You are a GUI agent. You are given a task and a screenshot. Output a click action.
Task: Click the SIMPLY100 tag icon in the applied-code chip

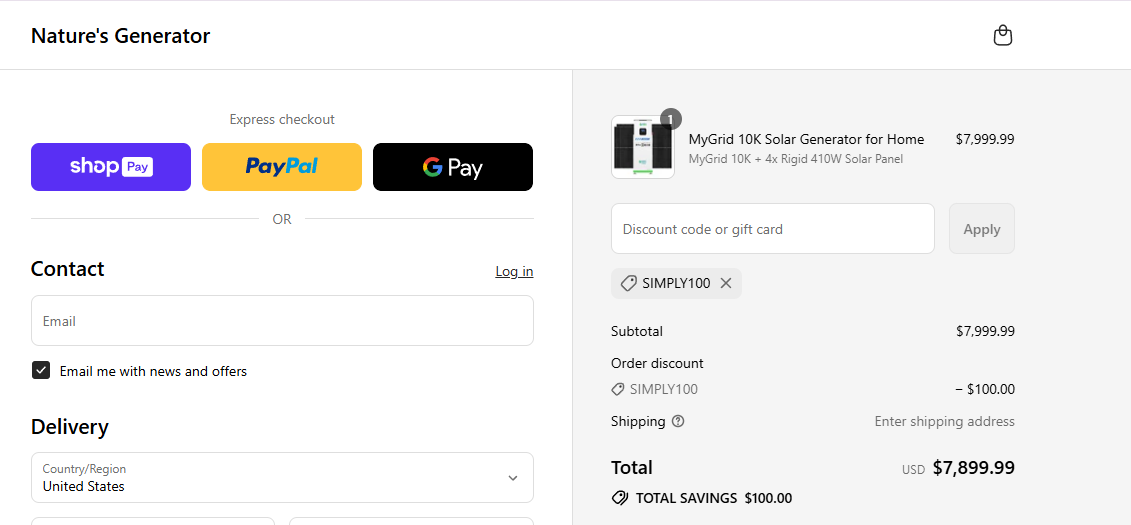(x=628, y=283)
